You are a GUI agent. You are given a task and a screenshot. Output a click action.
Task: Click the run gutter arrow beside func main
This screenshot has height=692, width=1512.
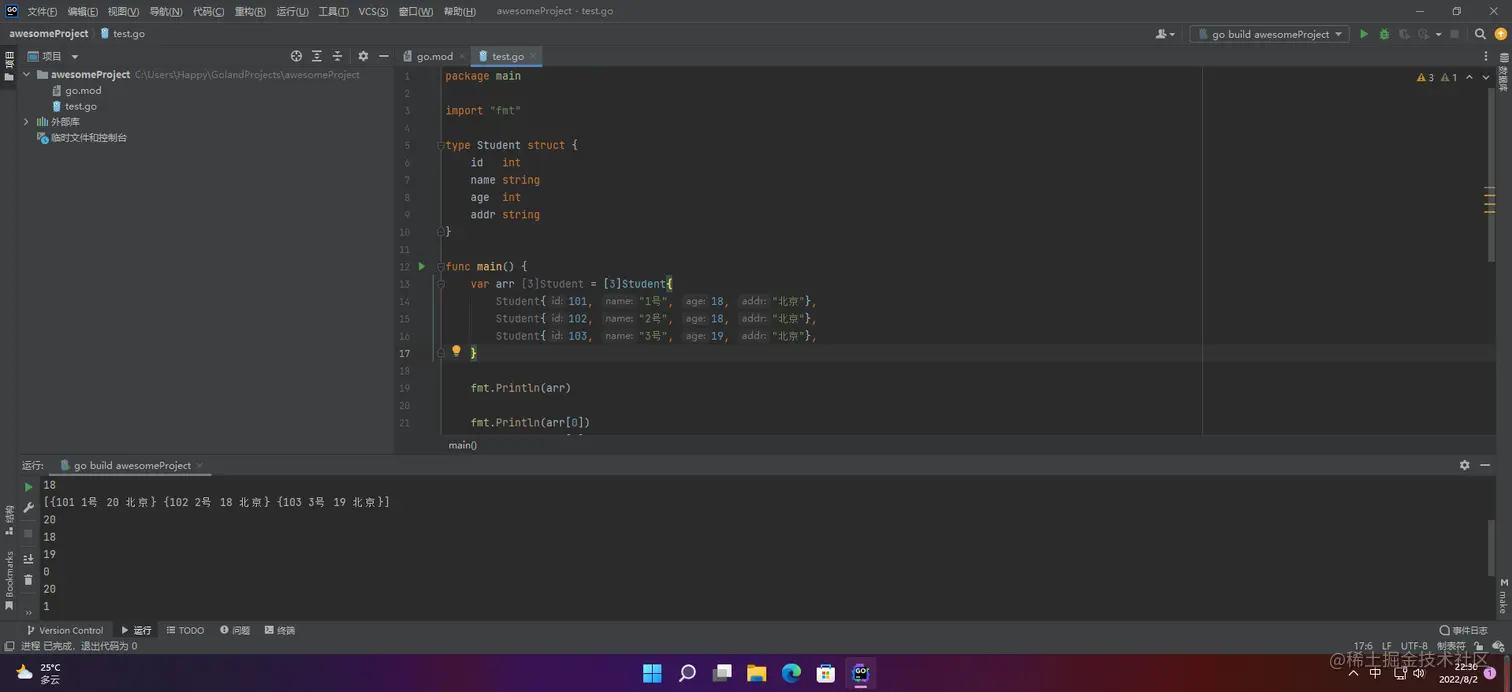[x=422, y=266]
